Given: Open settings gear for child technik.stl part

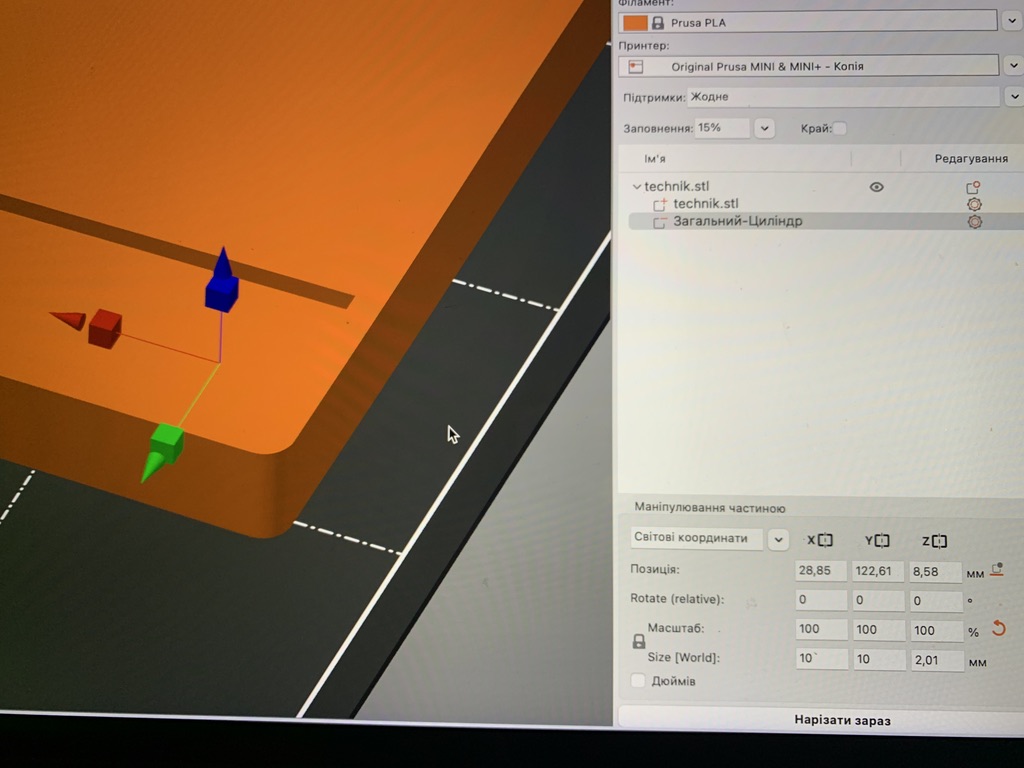Looking at the screenshot, I should [974, 204].
